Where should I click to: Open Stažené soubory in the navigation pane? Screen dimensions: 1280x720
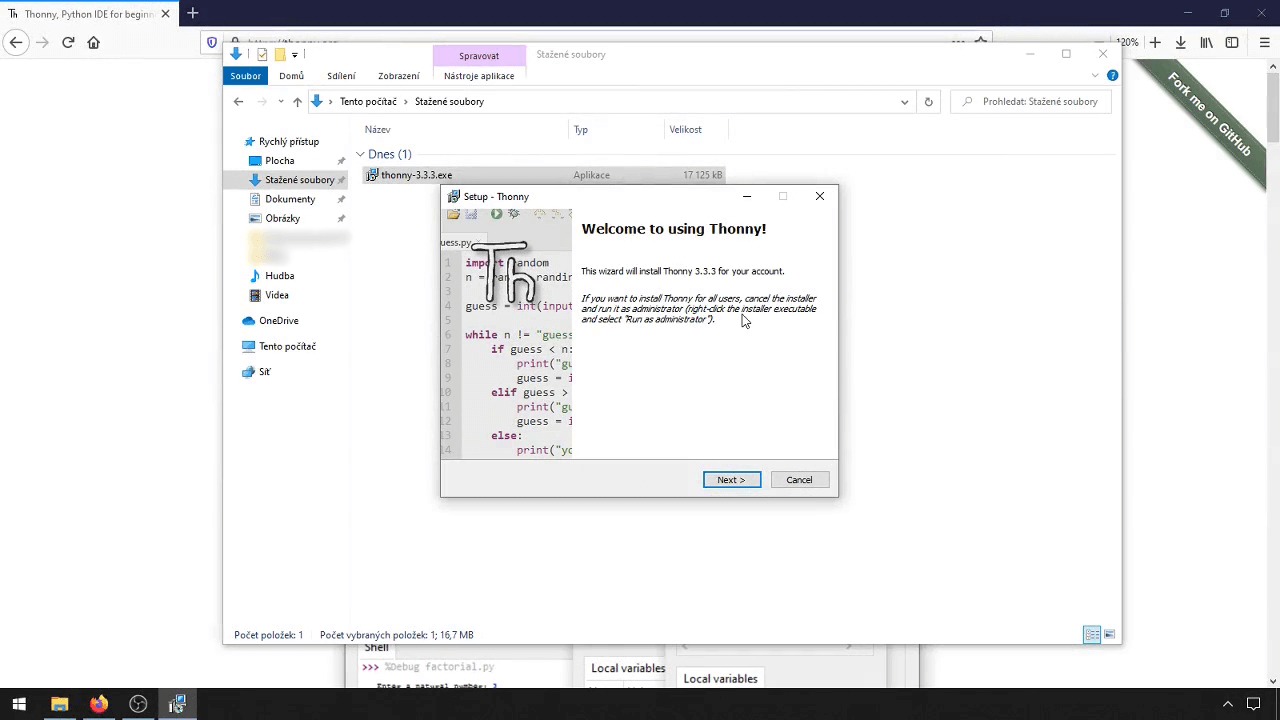299,180
